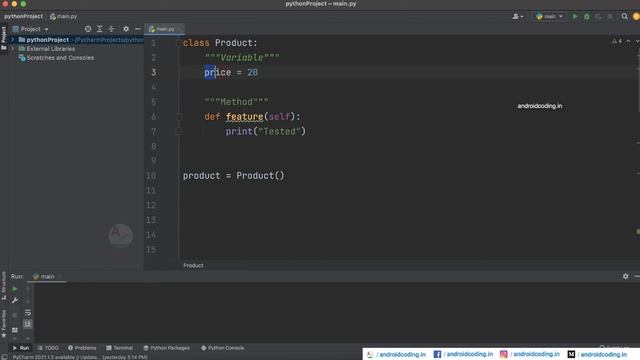Image resolution: width=640 pixels, height=360 pixels.
Task: Click main.py breadcrumb in navigation bar
Action: 64,16
